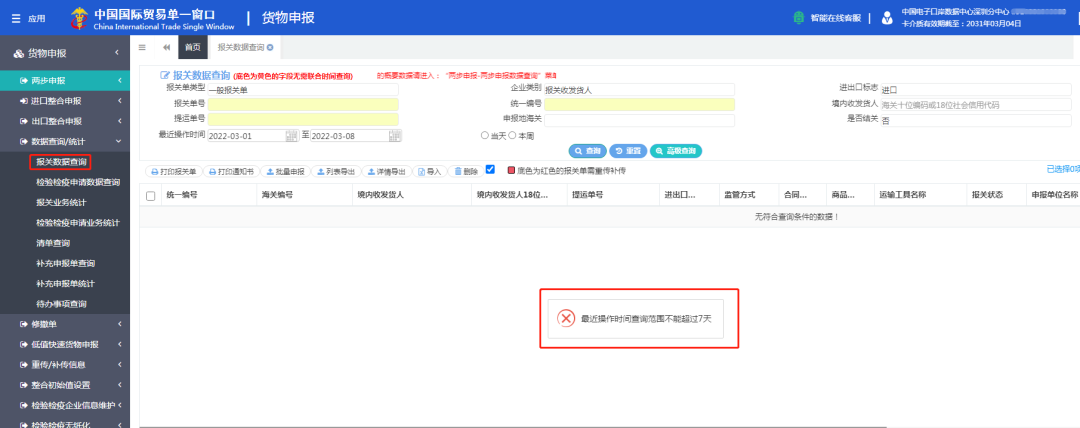Click the red X error icon in message
This screenshot has height=428, width=1080.
coord(565,318)
